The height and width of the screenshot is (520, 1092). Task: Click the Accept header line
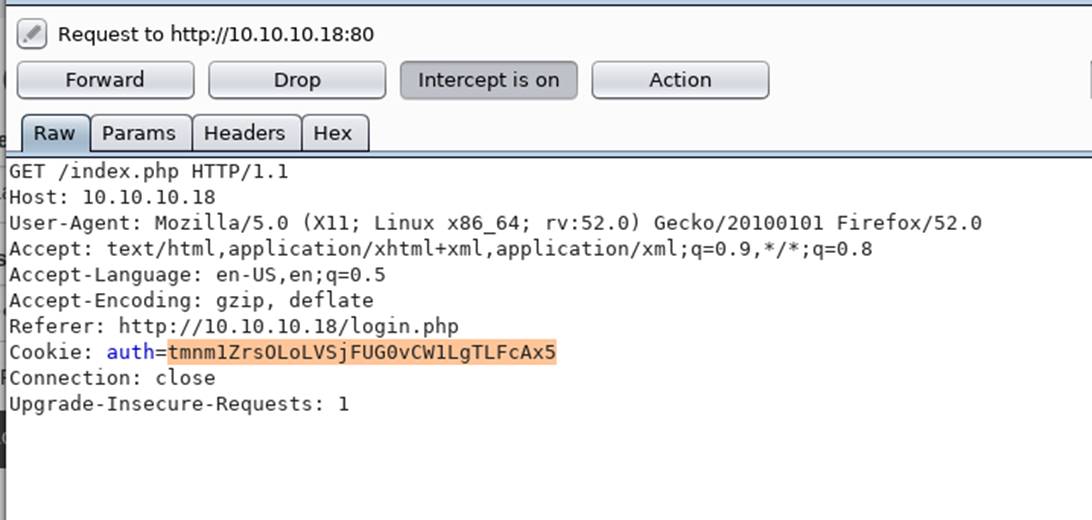(x=440, y=249)
